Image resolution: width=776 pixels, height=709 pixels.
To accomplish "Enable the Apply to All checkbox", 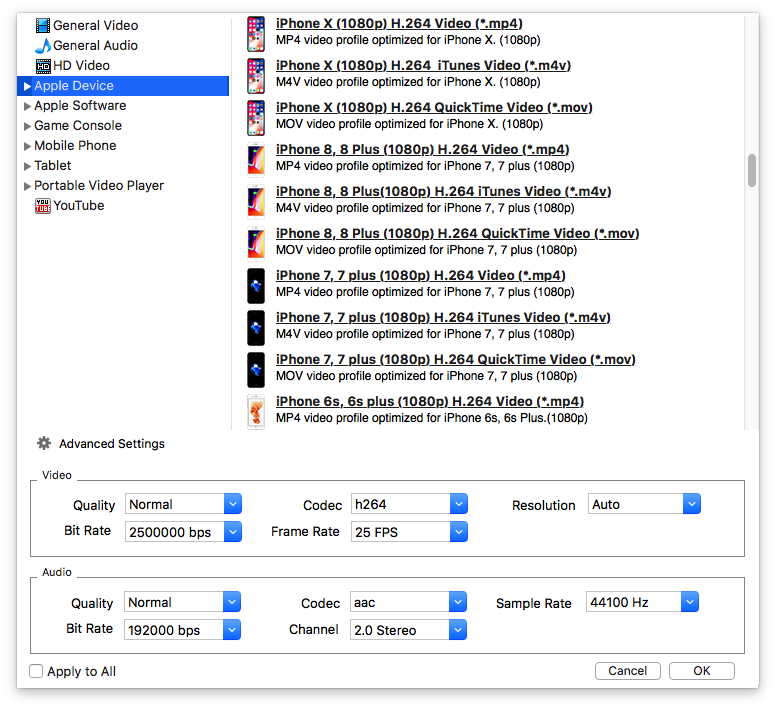I will pyautogui.click(x=36, y=671).
